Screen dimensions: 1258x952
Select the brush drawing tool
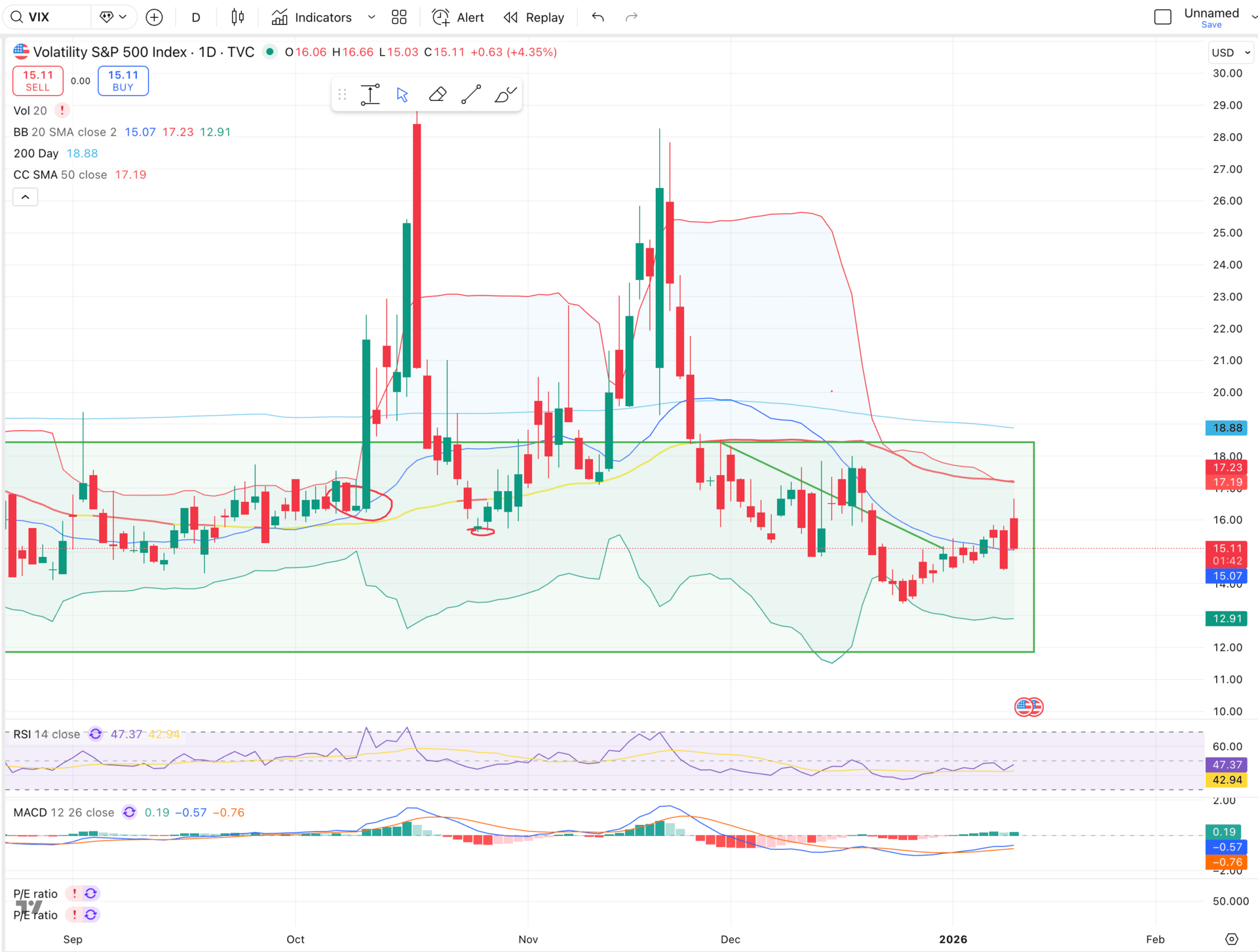coord(505,95)
